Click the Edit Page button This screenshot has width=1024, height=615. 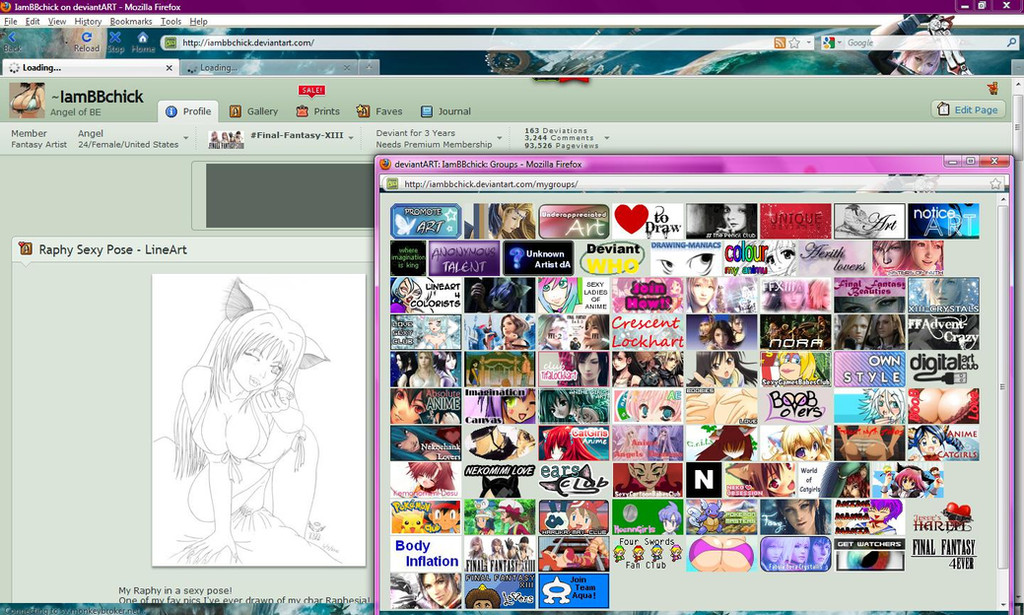tap(968, 110)
